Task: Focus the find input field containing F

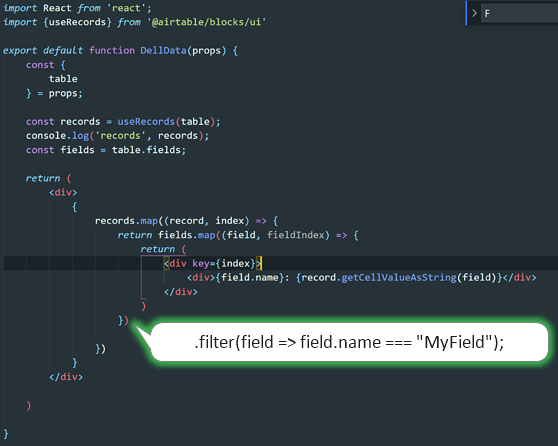Action: click(x=519, y=13)
